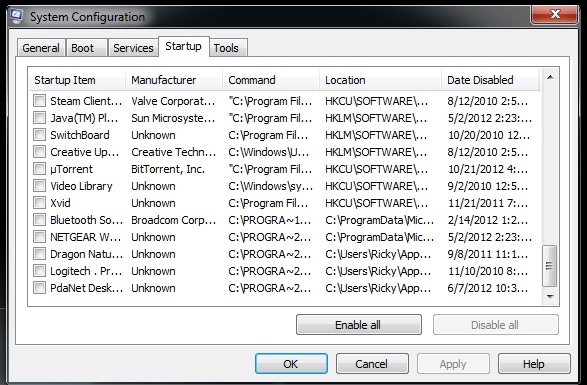This screenshot has height=385, width=587.
Task: Tick the Dragon Natural checkbox
Action: coord(39,254)
